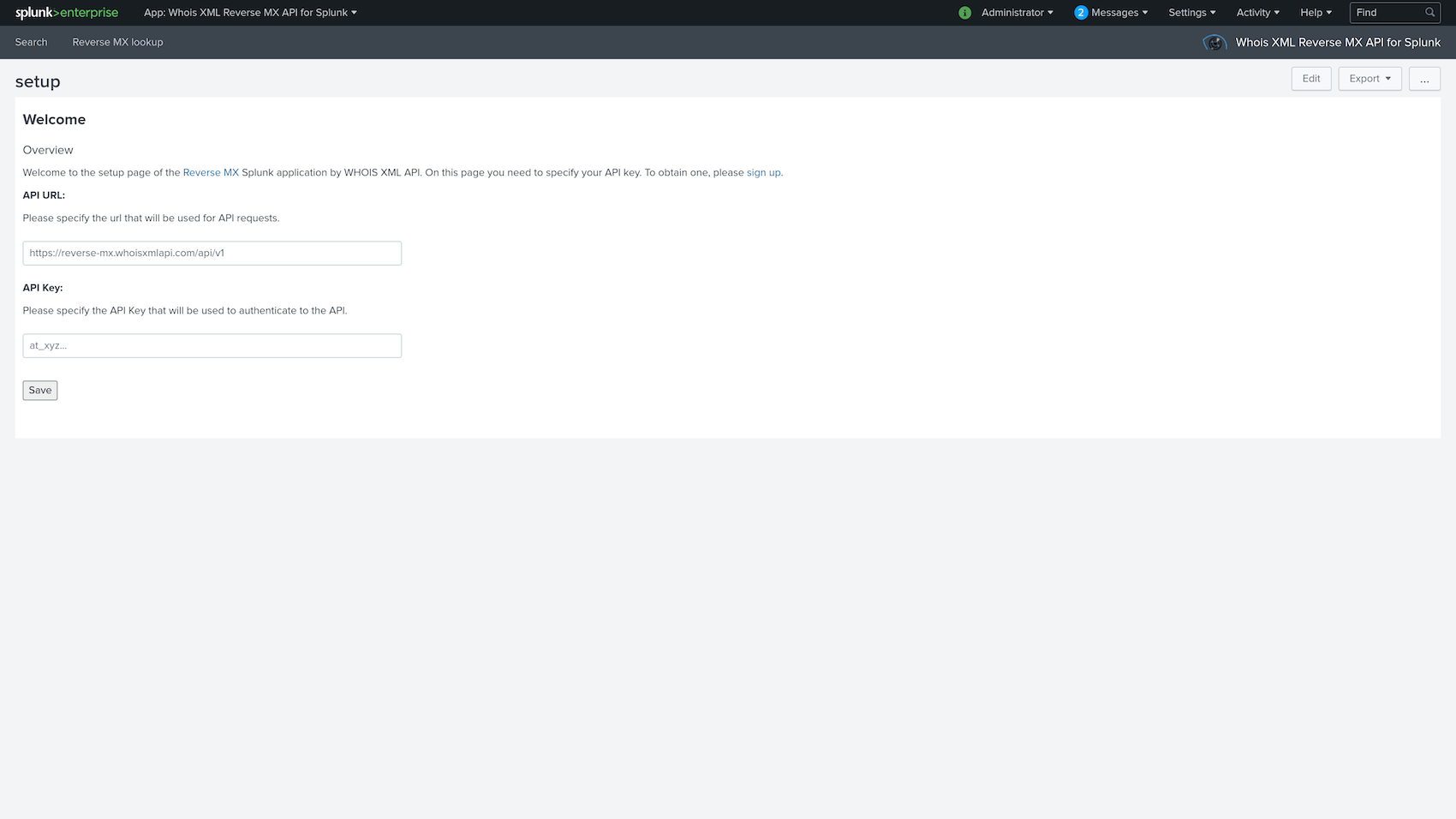
Task: Open the Administrator menu
Action: 1017,13
